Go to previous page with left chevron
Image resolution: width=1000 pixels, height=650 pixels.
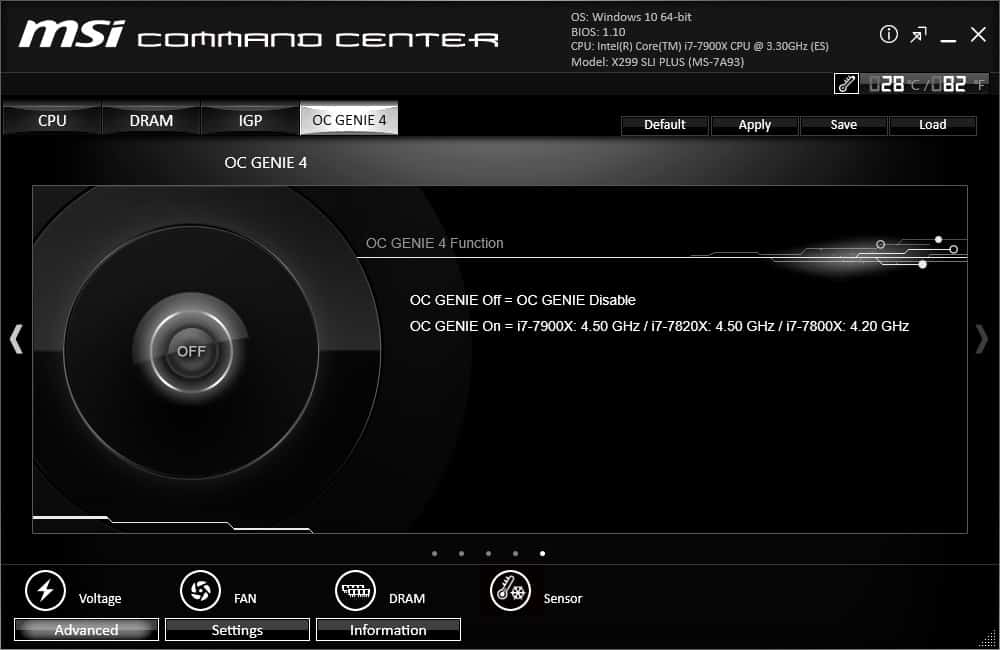(17, 339)
